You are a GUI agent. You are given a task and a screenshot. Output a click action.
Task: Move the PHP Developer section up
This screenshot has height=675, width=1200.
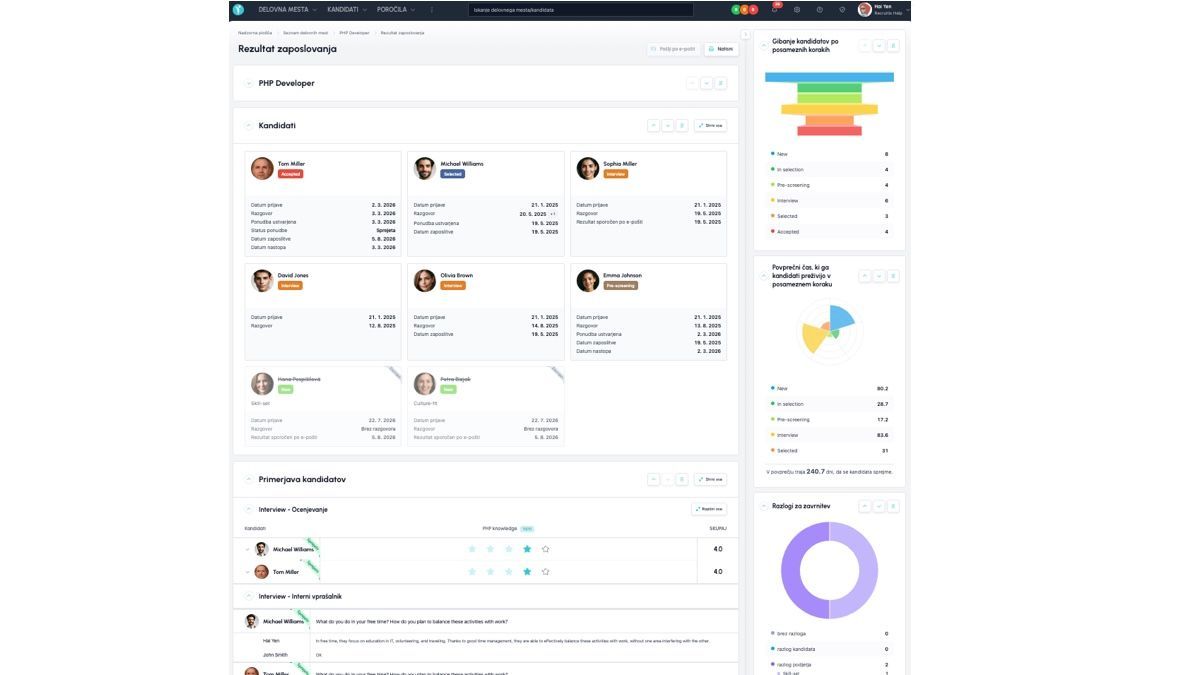point(692,83)
